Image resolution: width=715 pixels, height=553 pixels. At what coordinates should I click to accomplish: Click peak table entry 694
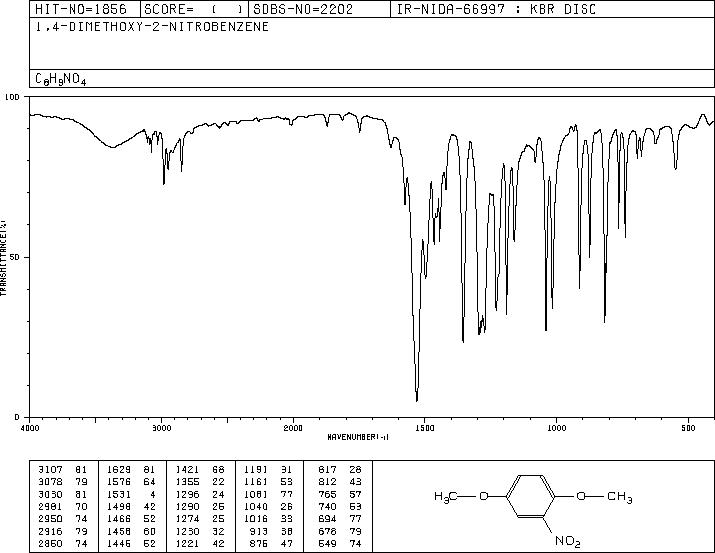(x=328, y=519)
